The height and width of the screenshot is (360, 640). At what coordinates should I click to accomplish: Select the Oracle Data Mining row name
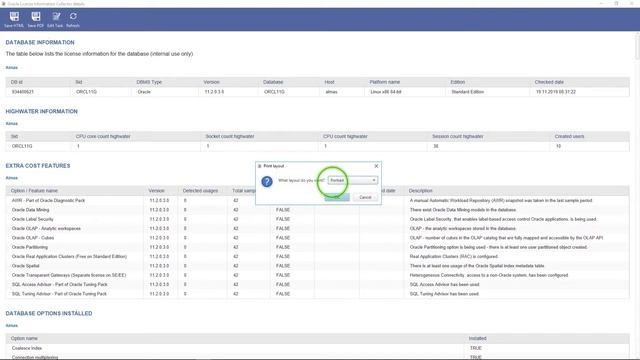[x=31, y=210]
